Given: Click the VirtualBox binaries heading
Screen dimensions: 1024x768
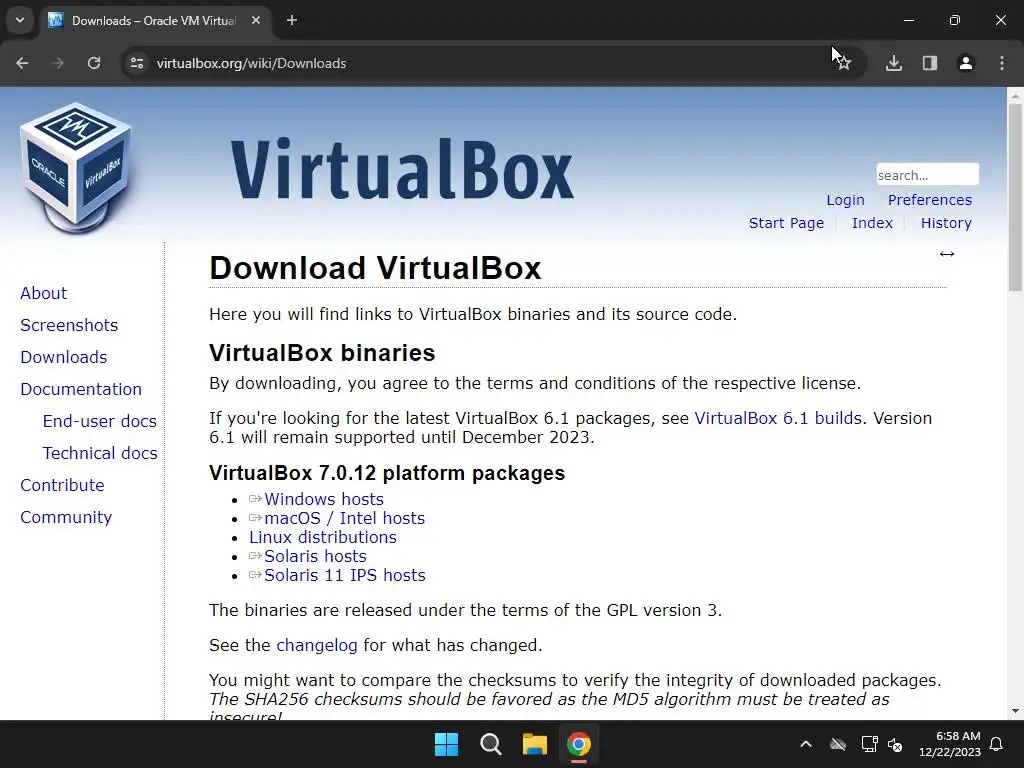Looking at the screenshot, I should pyautogui.click(x=322, y=353).
